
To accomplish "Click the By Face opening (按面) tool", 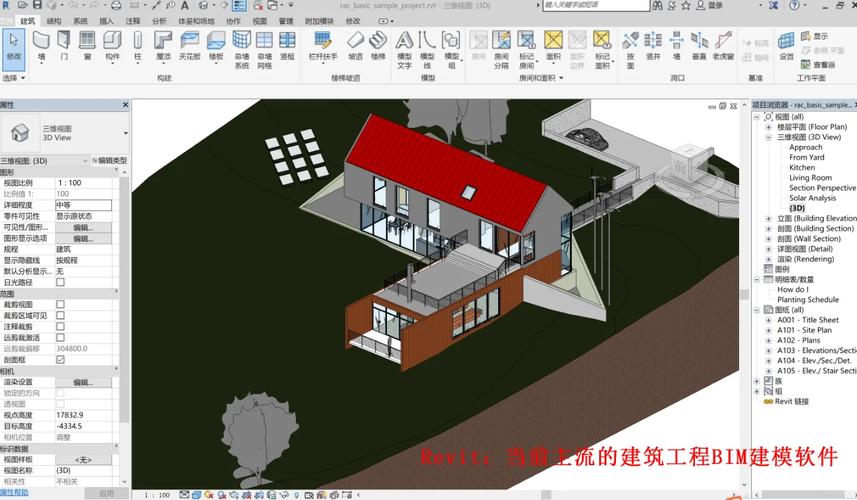I will (630, 50).
